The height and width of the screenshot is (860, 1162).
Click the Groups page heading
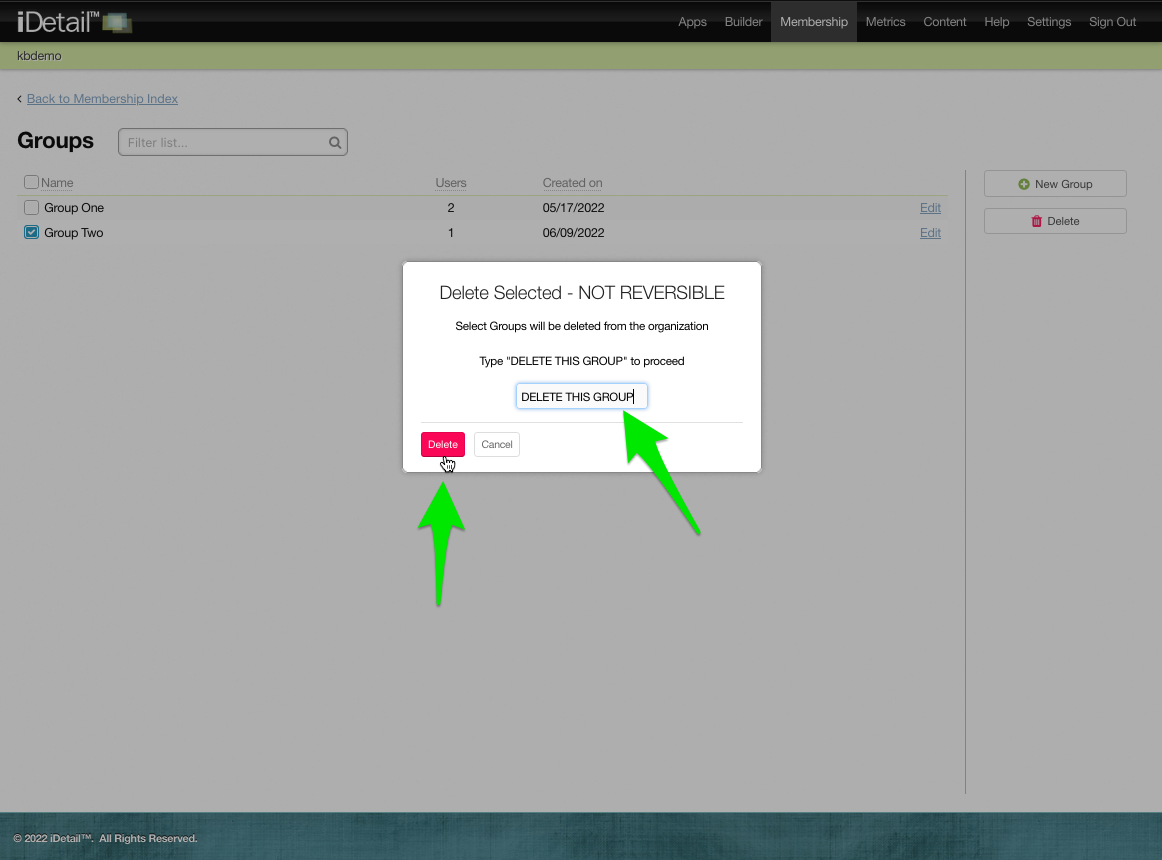click(56, 141)
